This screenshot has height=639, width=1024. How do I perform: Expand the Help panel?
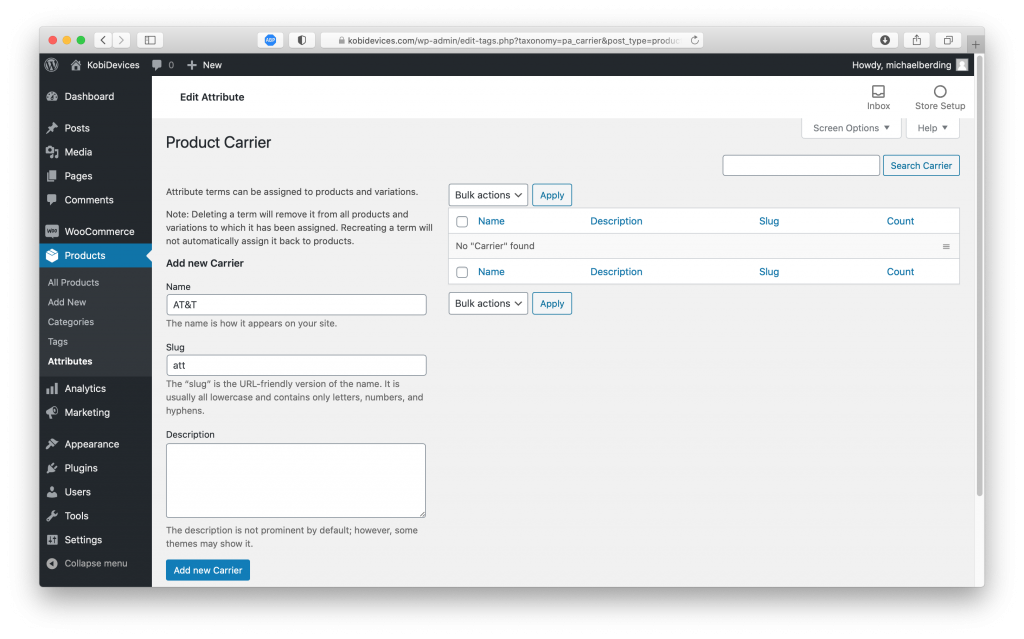point(933,128)
